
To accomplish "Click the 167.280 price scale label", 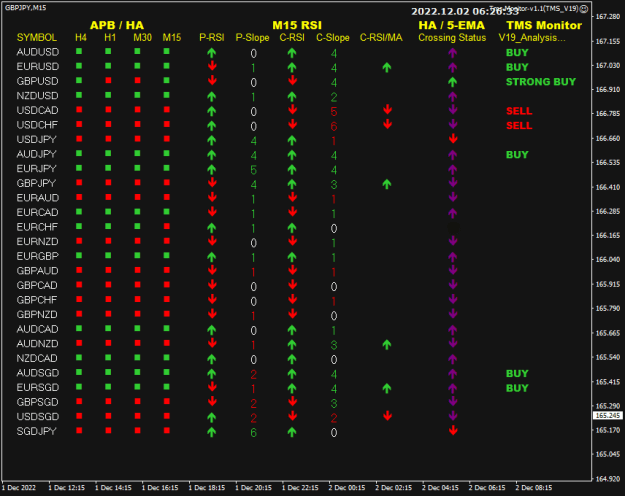I will [607, 16].
